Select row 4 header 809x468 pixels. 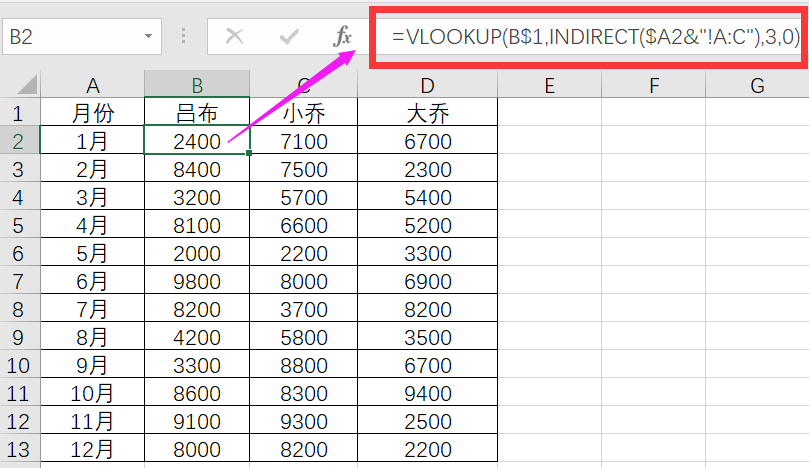[19, 197]
